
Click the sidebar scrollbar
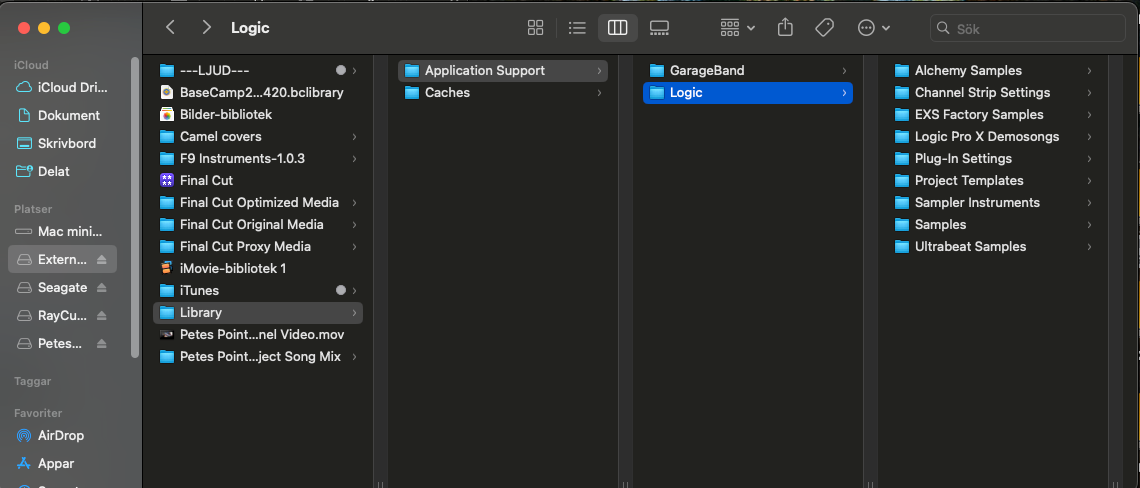tap(135, 200)
